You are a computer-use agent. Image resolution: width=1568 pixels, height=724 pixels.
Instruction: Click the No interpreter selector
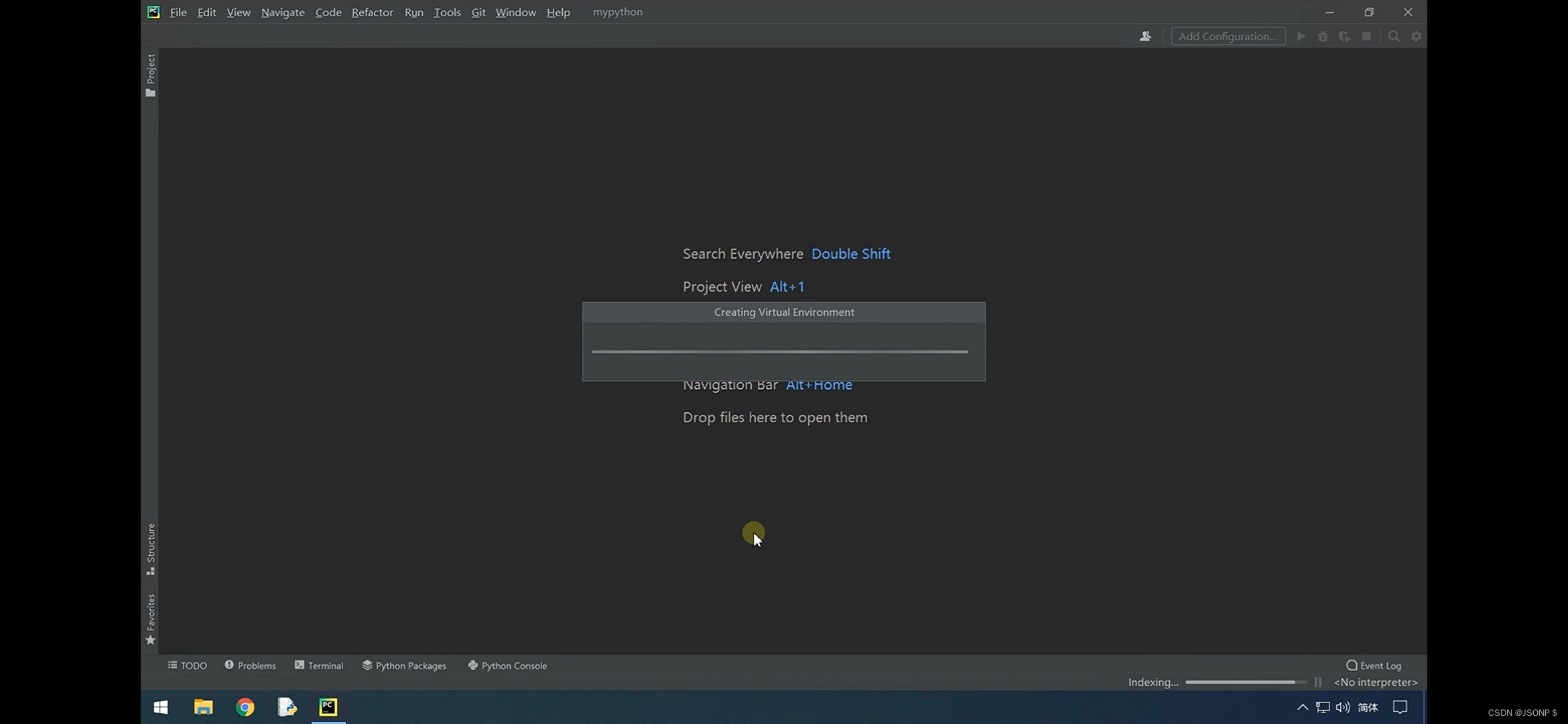(x=1375, y=682)
